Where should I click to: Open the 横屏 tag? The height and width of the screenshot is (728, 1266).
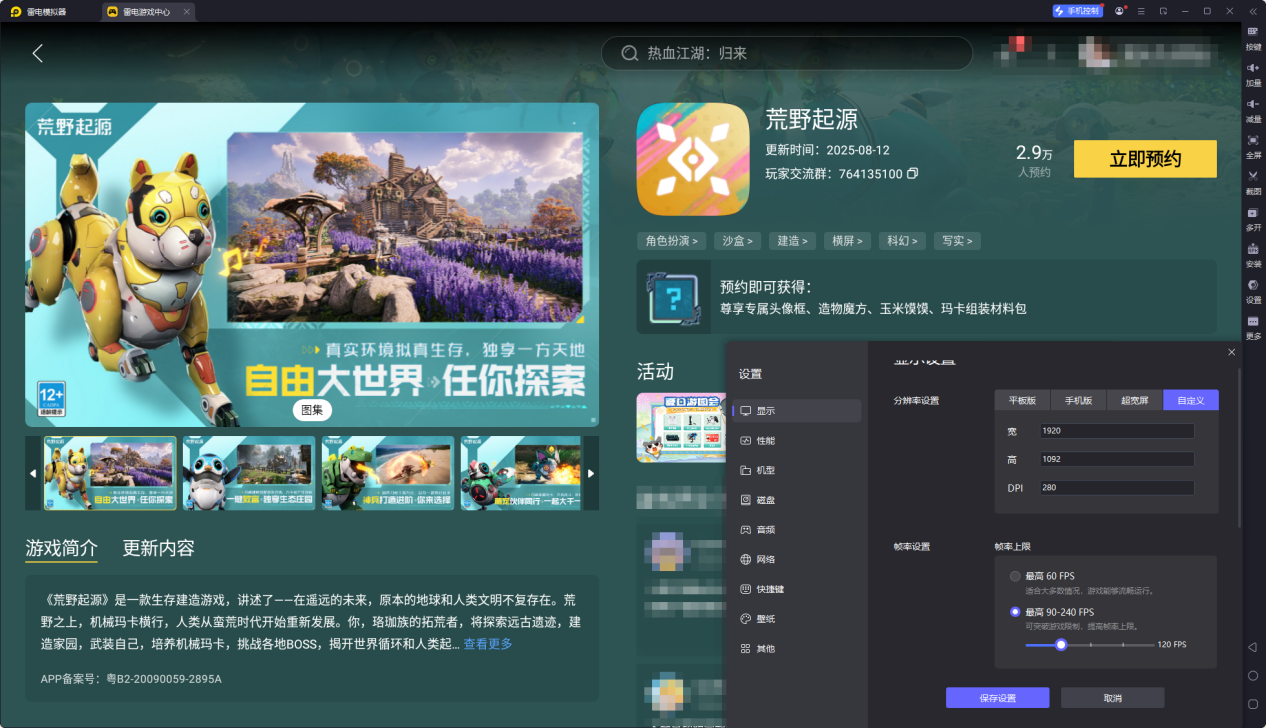coord(848,241)
